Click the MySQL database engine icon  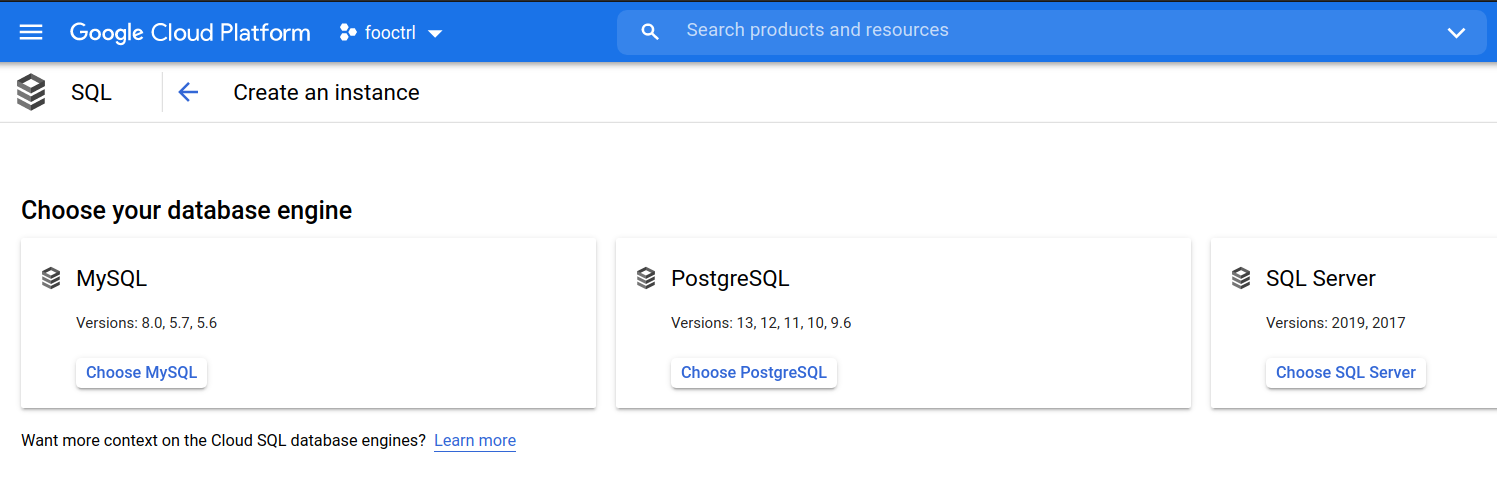[x=51, y=278]
